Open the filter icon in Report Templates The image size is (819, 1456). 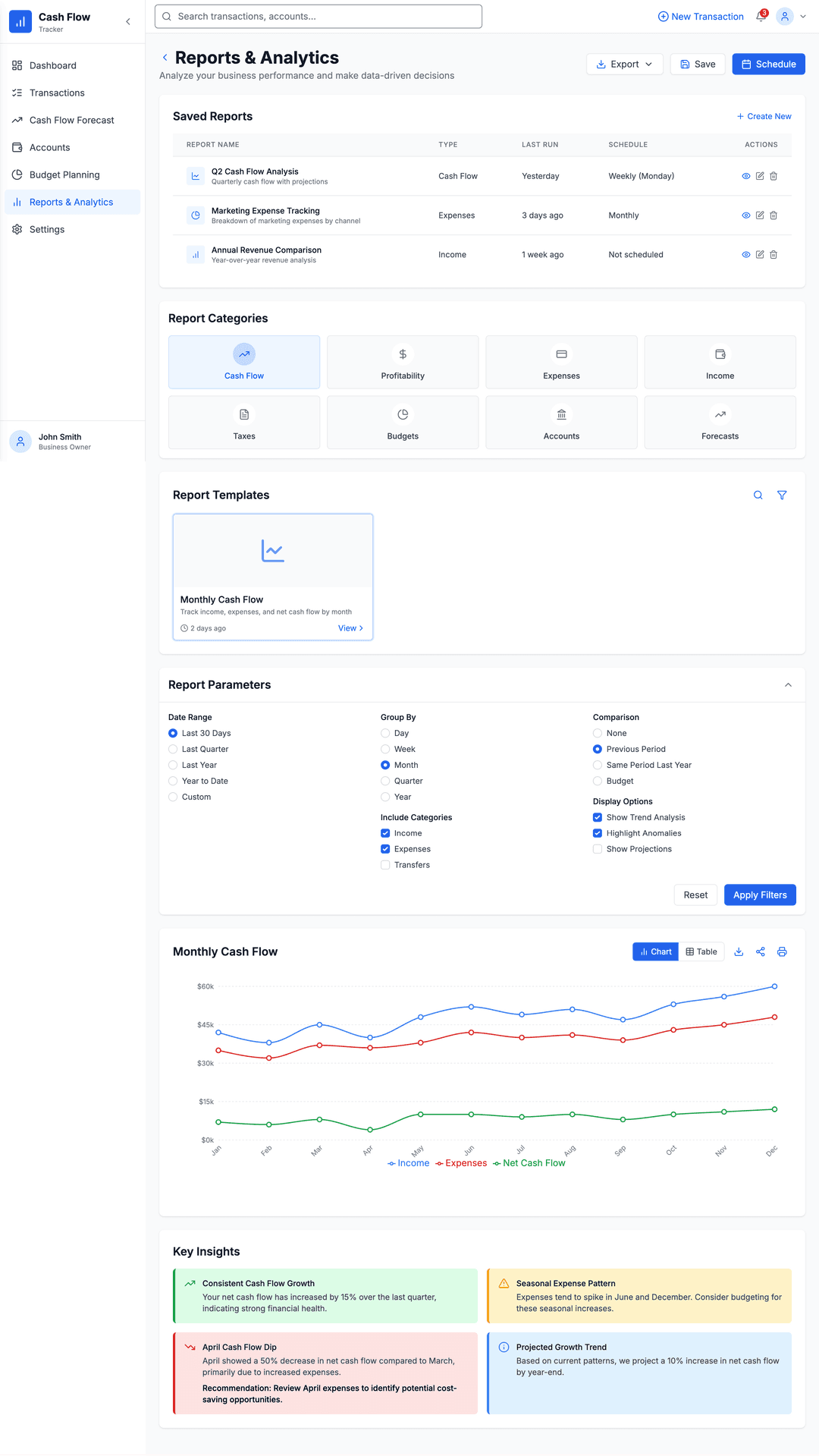782,495
